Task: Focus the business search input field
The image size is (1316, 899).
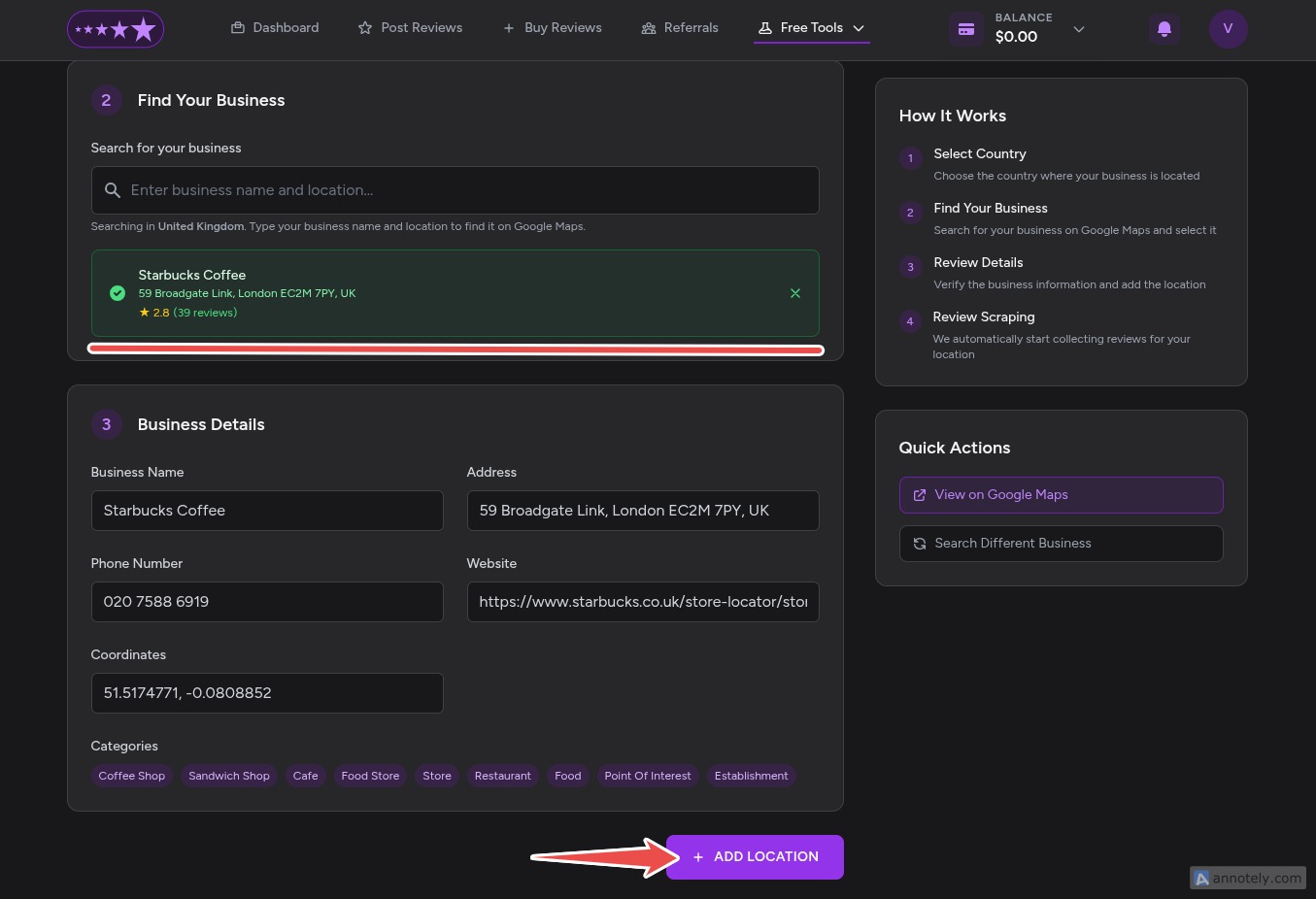Action: (466, 190)
